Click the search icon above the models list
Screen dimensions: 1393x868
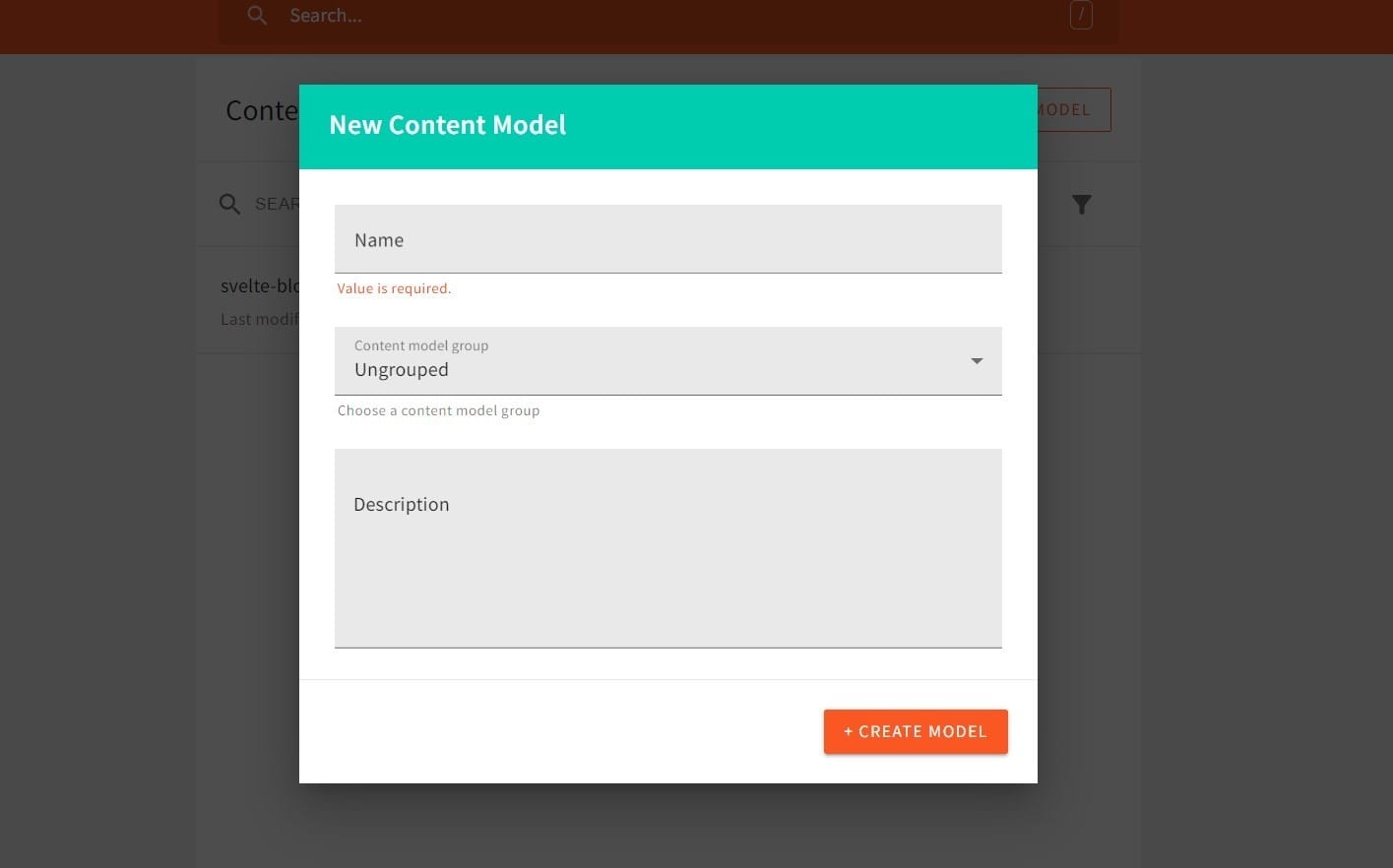(x=229, y=205)
